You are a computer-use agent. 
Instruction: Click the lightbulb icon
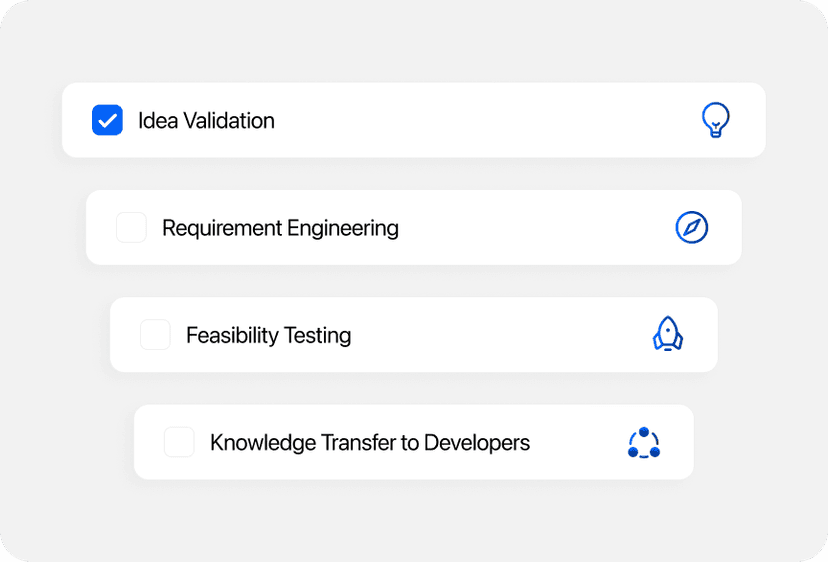click(715, 120)
